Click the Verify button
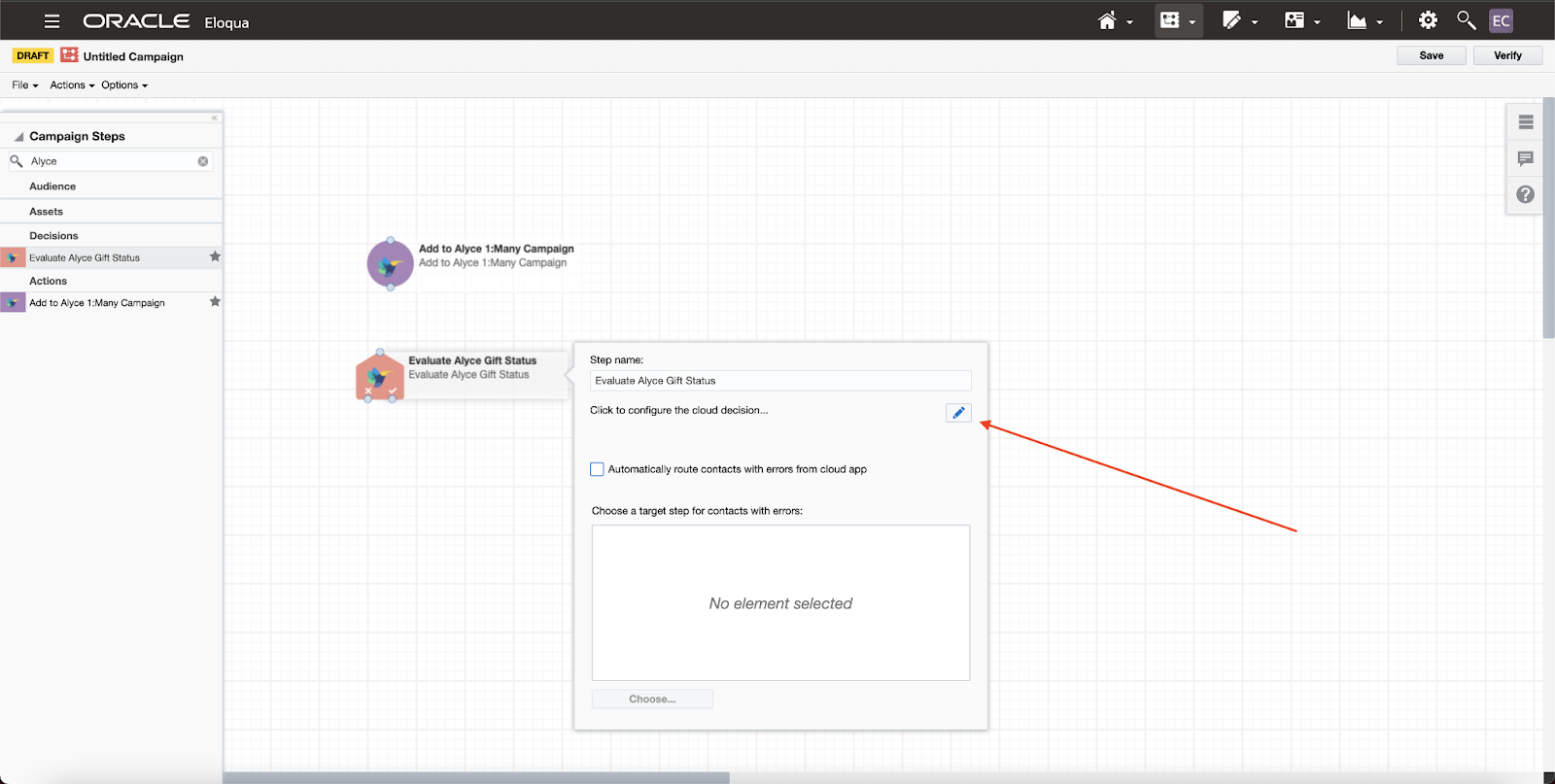The height and width of the screenshot is (784, 1555). click(1507, 55)
